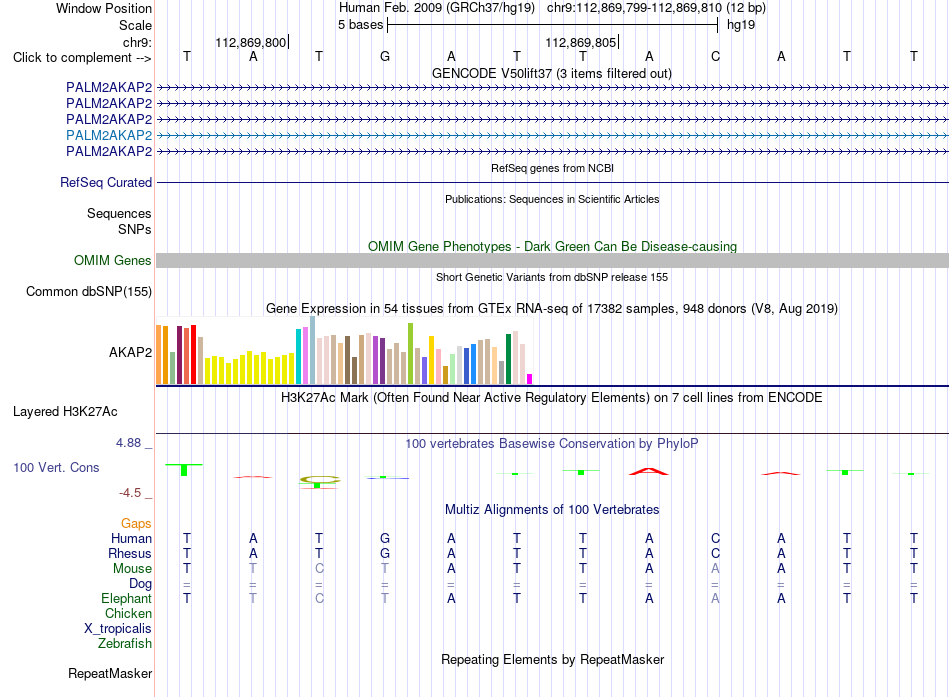The height and width of the screenshot is (697, 950).
Task: Open H3K27Ac Mark track title
Action: tap(552, 398)
